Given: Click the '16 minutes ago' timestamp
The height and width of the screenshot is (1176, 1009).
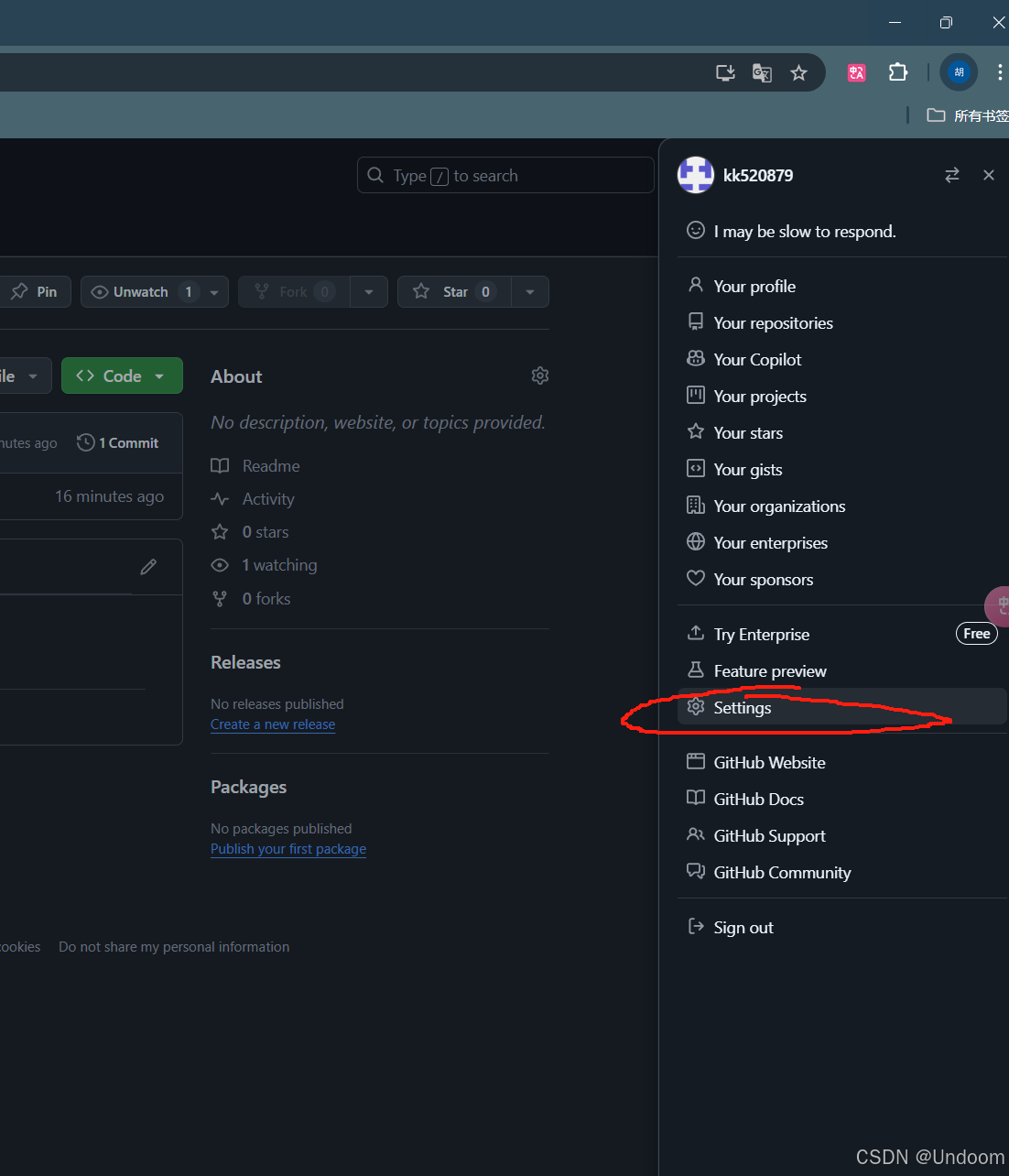Looking at the screenshot, I should tap(110, 495).
